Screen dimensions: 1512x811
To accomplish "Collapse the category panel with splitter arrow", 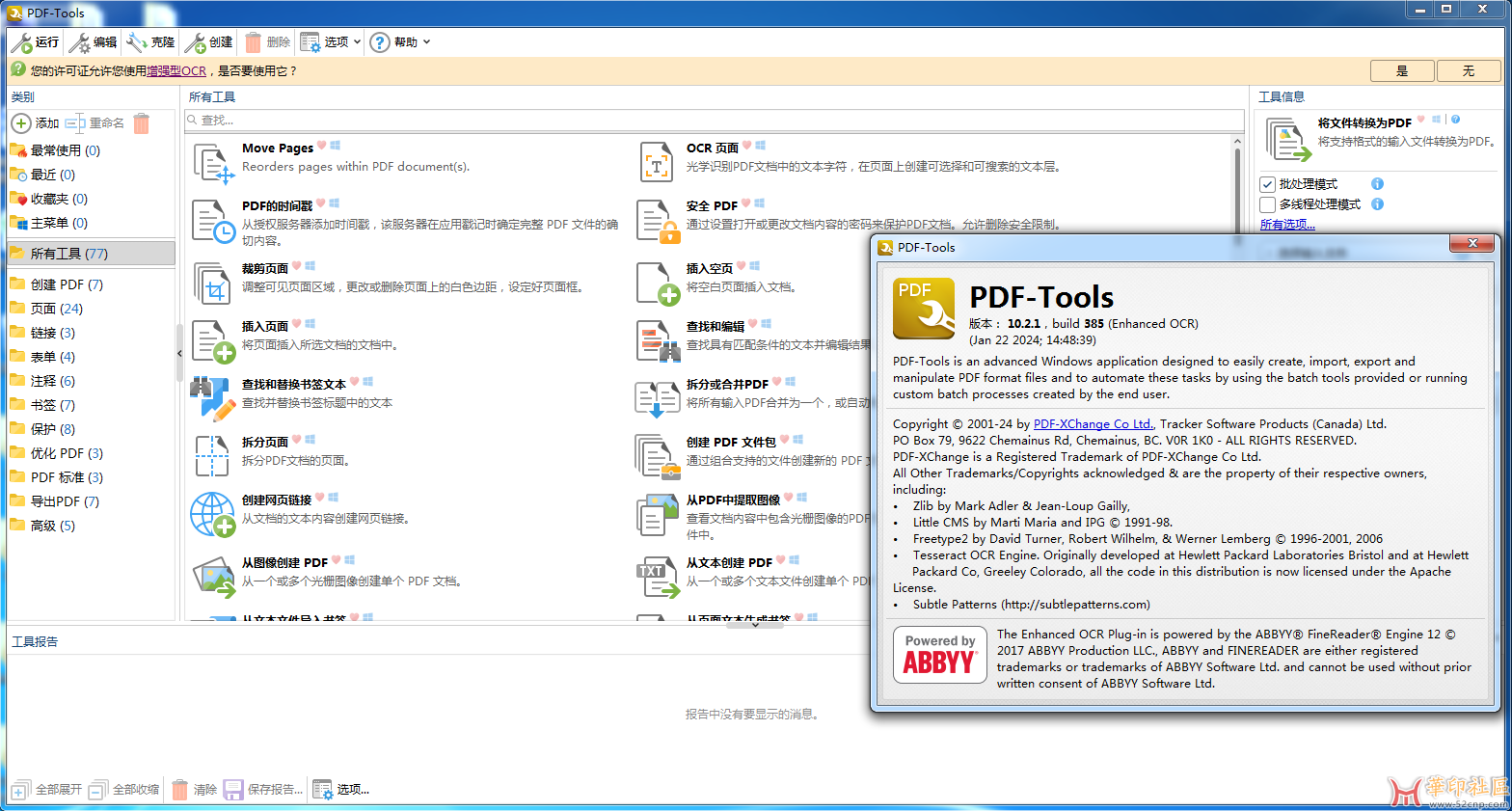I will tap(179, 354).
